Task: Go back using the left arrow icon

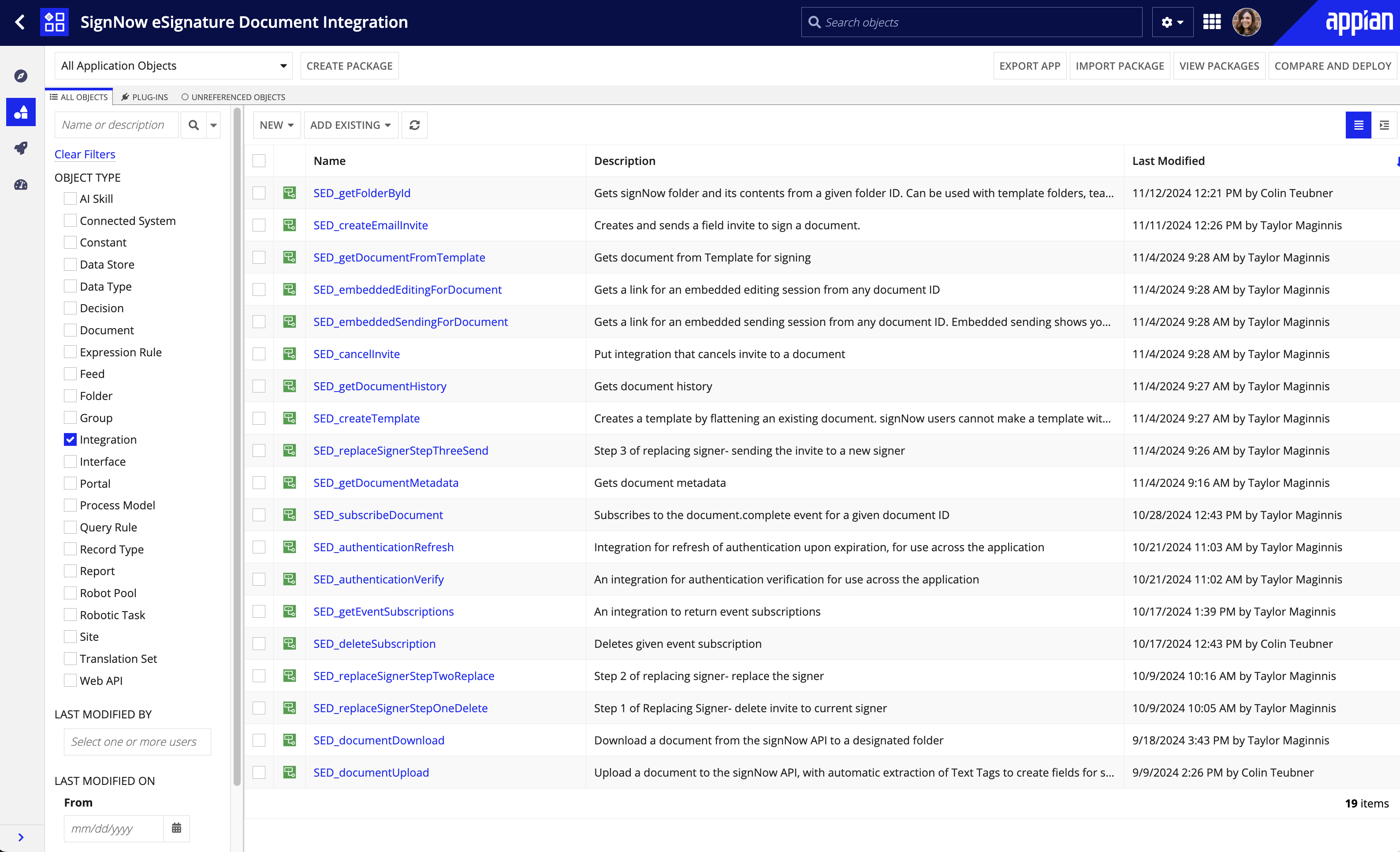Action: click(x=20, y=22)
